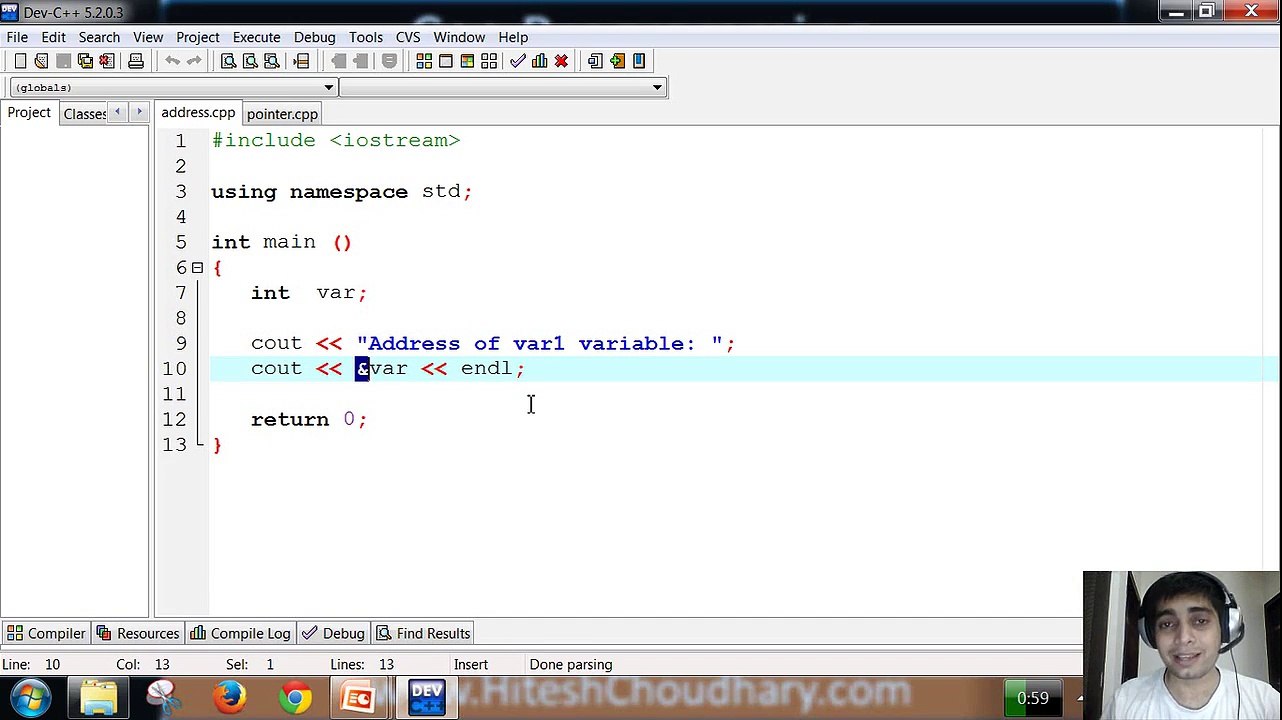Click the Compile and Run icon
1282x720 pixels.
(467, 61)
